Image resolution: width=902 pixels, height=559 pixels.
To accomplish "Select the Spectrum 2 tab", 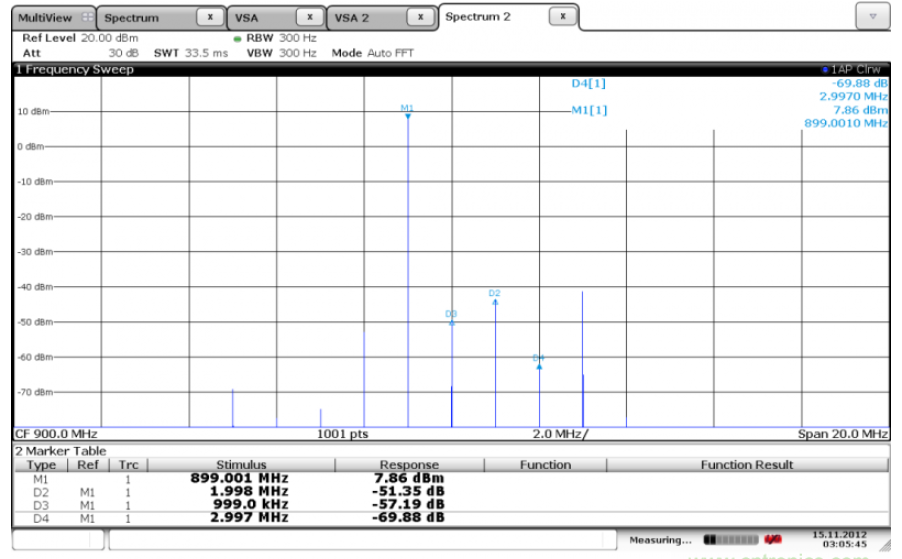I will tap(509, 17).
